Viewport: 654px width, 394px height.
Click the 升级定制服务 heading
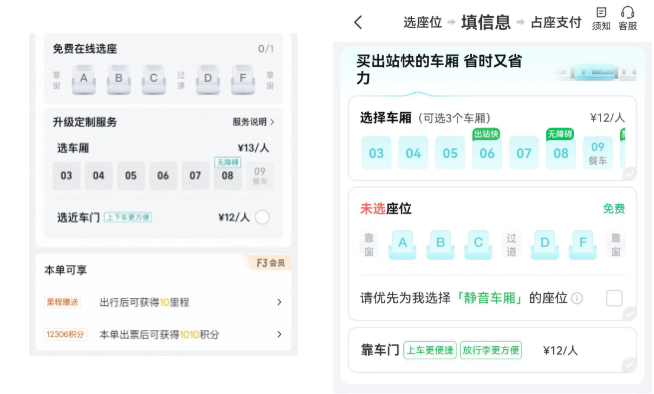click(85, 122)
